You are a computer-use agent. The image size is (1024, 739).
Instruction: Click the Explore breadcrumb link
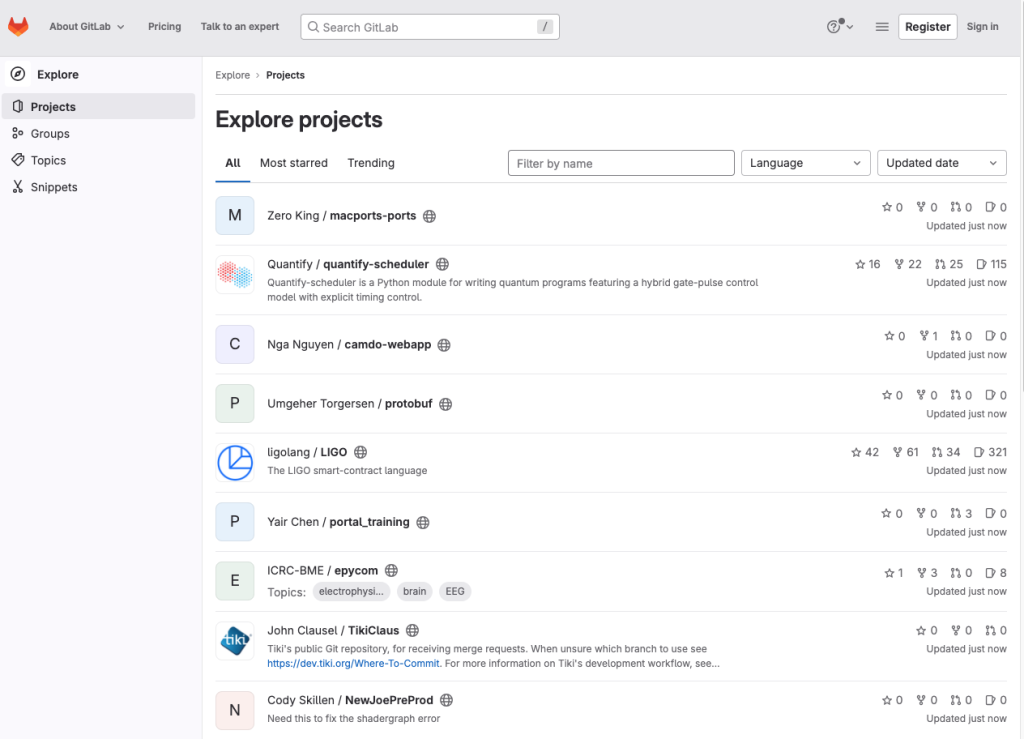click(x=232, y=75)
